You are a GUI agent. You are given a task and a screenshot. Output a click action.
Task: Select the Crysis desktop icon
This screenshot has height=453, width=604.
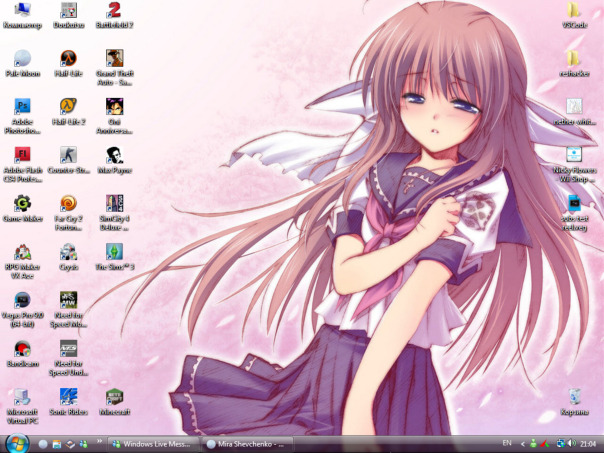click(x=68, y=251)
